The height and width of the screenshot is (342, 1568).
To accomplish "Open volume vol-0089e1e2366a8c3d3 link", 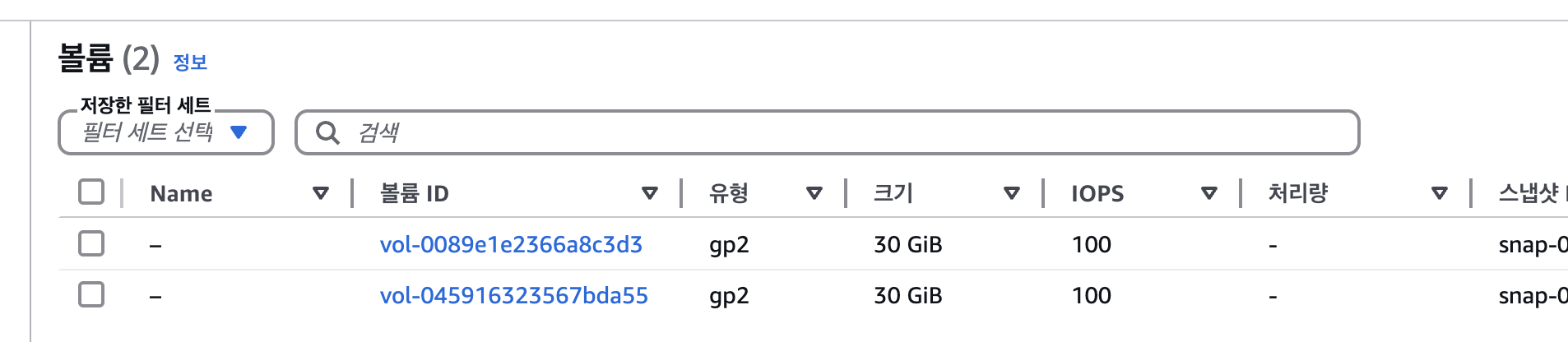I will pyautogui.click(x=511, y=244).
